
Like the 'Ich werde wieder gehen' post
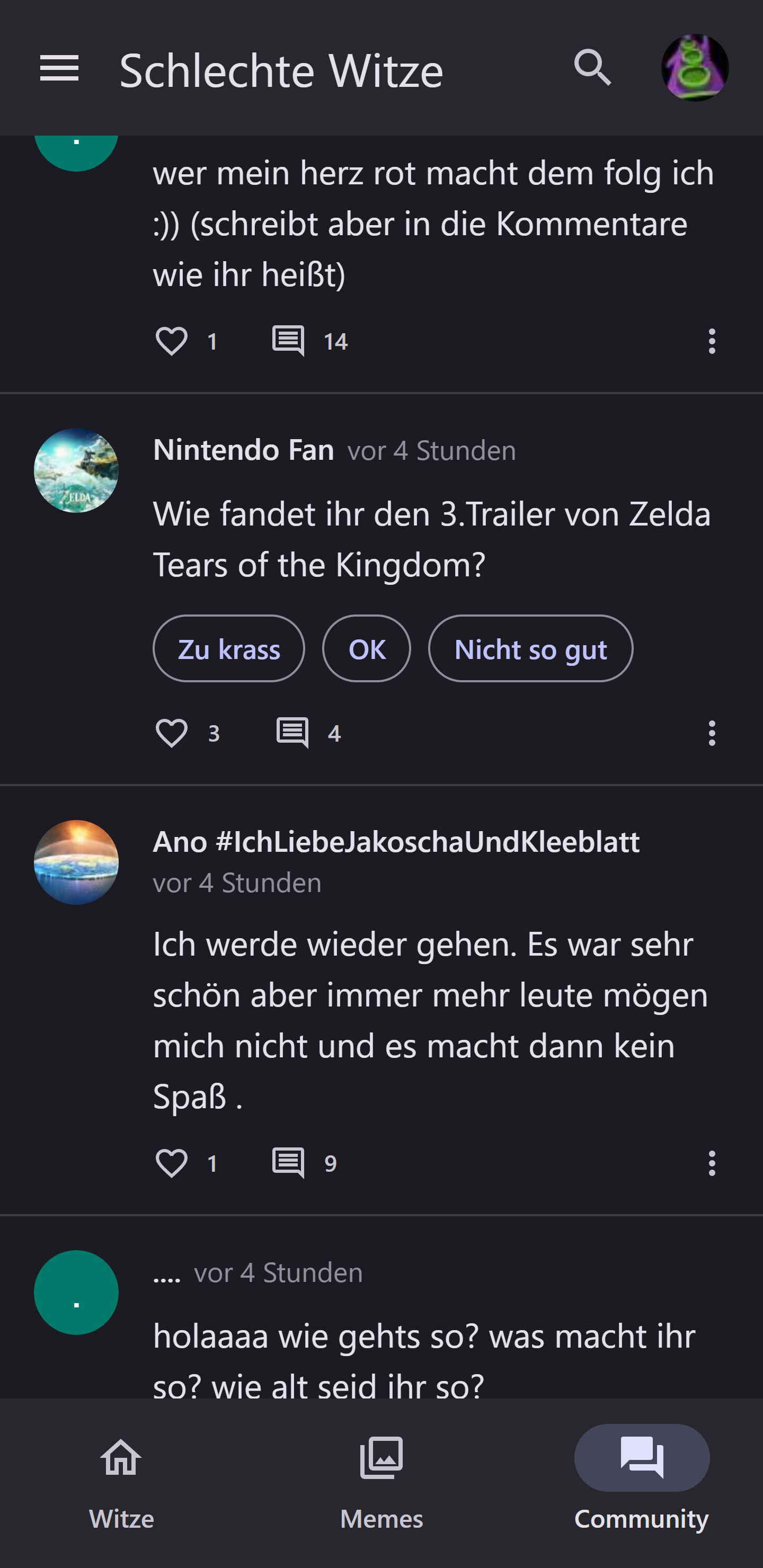point(172,1163)
